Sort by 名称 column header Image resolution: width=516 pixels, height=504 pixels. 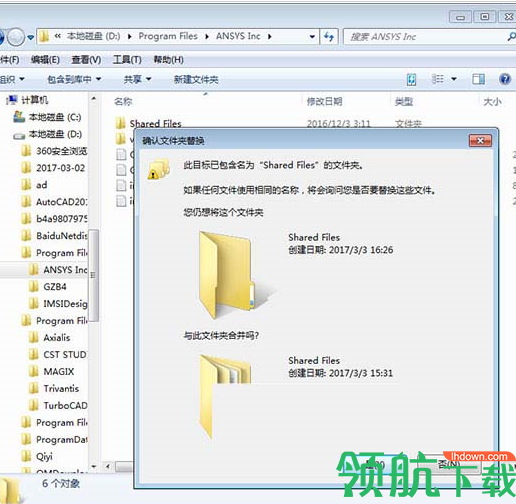click(123, 101)
